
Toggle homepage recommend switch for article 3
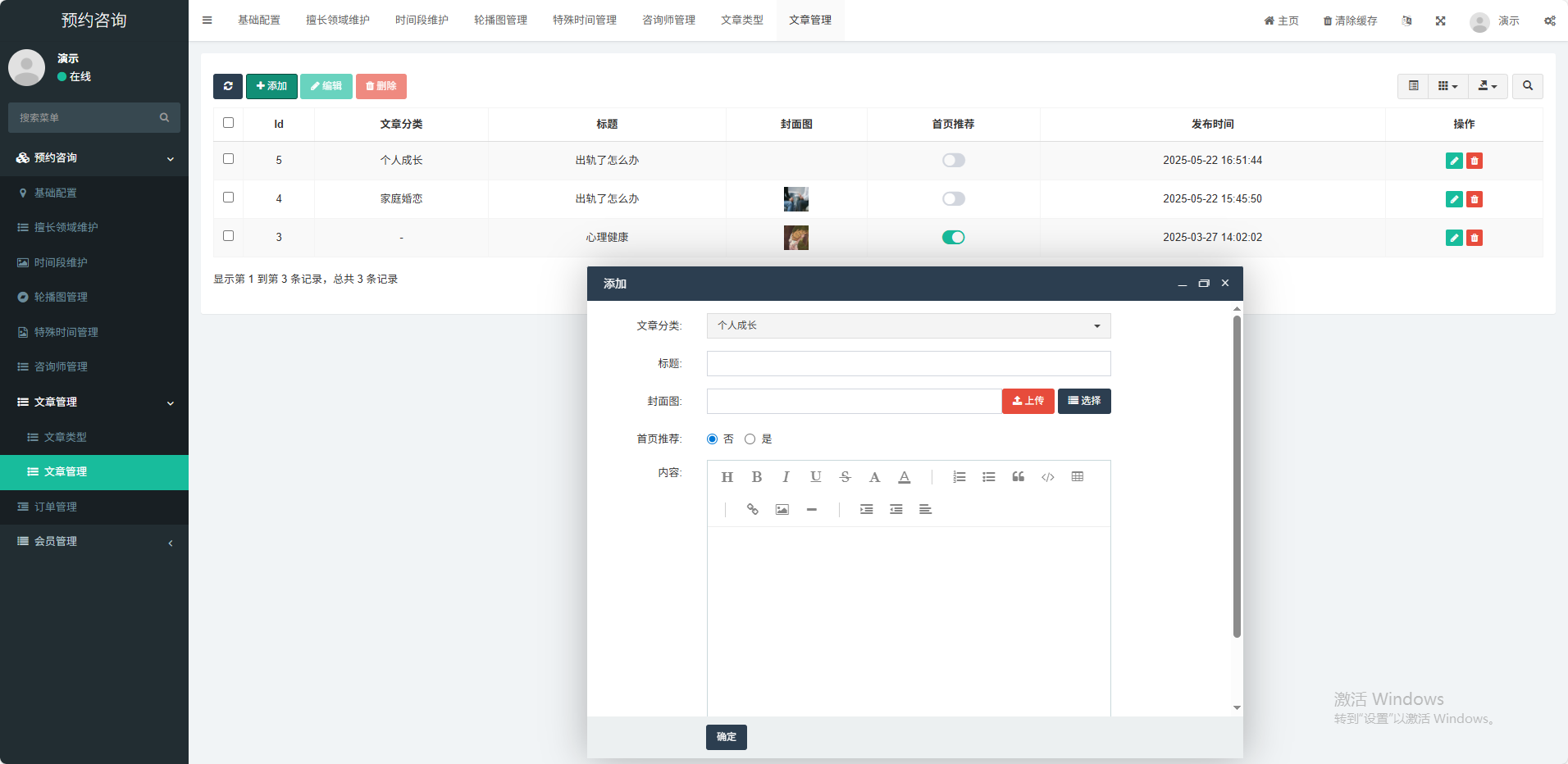click(953, 238)
